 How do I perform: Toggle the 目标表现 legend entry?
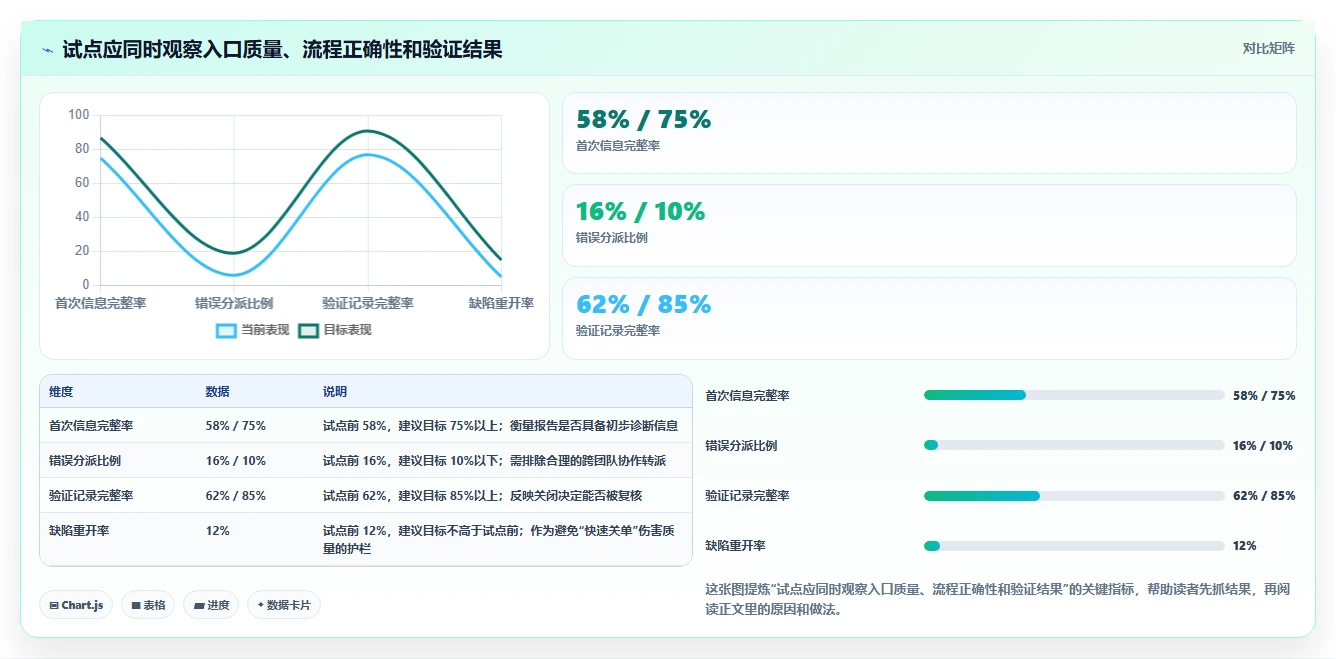[x=335, y=330]
